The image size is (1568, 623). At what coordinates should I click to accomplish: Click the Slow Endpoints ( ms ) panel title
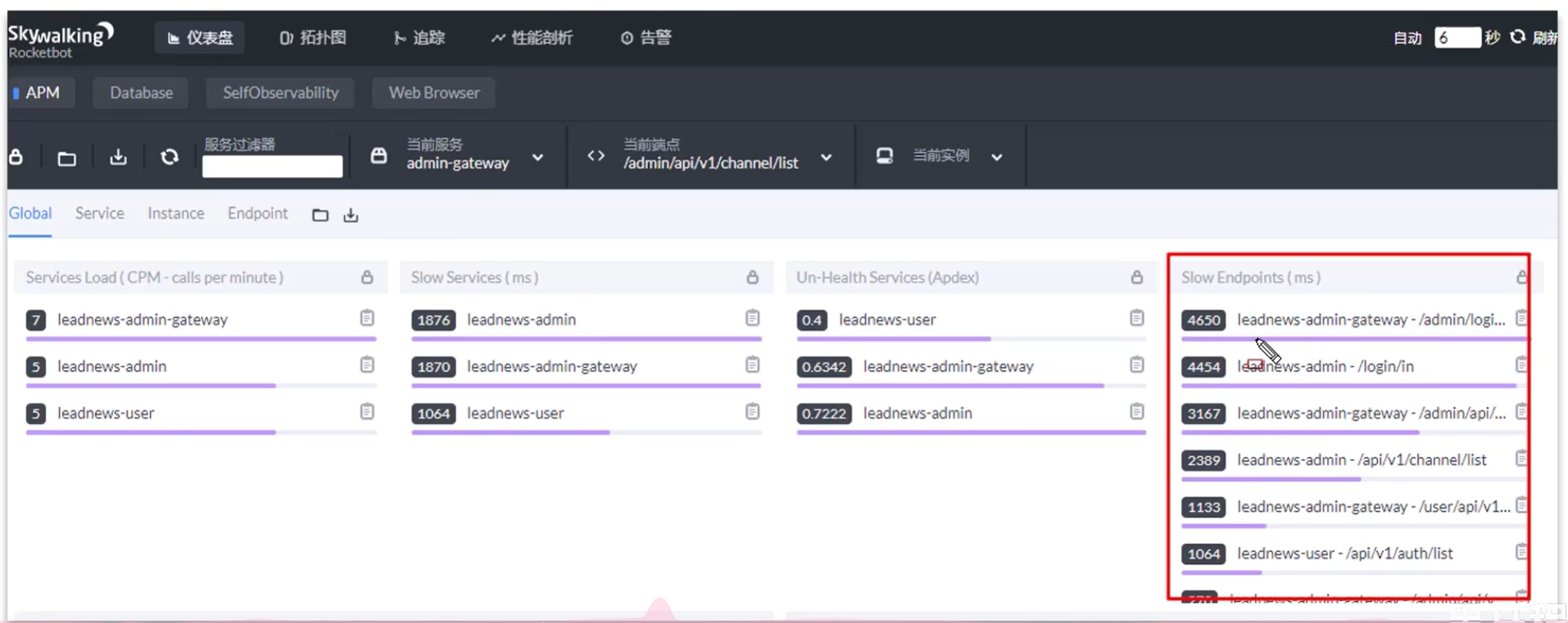(1251, 277)
